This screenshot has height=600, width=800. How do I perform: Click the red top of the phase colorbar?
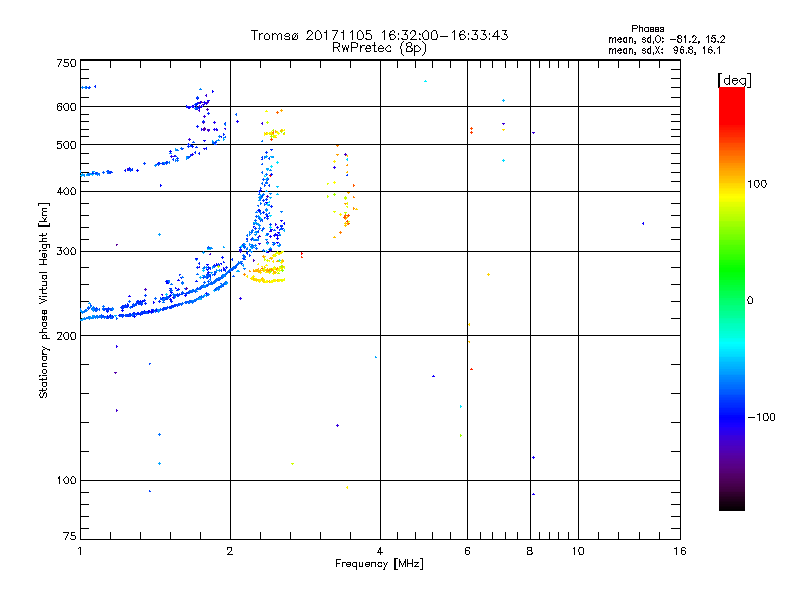[731, 93]
